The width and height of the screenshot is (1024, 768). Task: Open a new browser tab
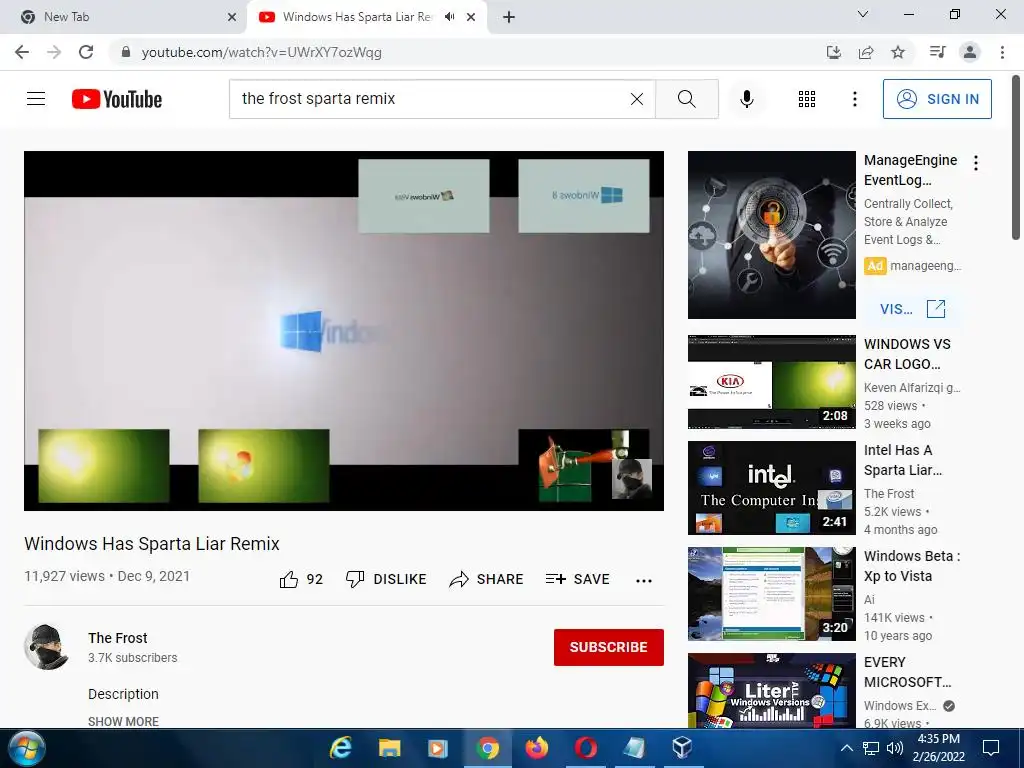click(509, 17)
